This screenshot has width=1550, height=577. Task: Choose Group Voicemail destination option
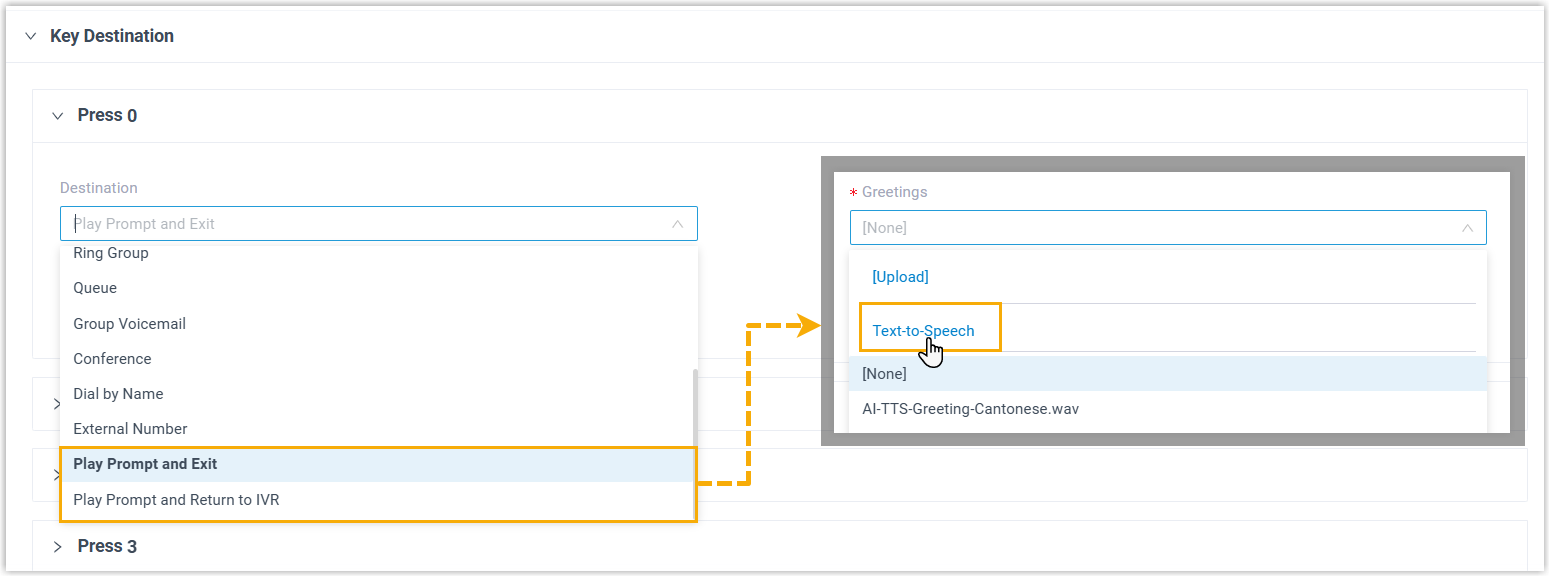pyautogui.click(x=130, y=324)
